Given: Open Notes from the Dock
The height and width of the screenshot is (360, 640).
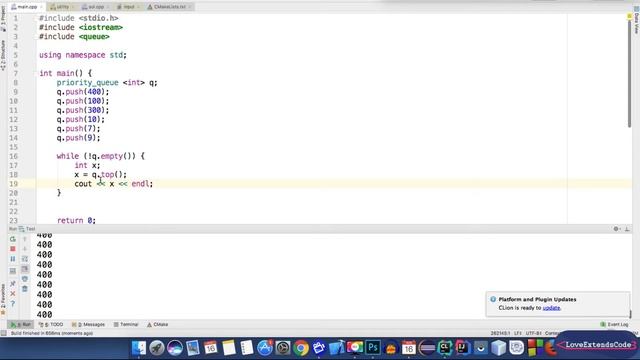Looking at the screenshot, I should click(229, 348).
